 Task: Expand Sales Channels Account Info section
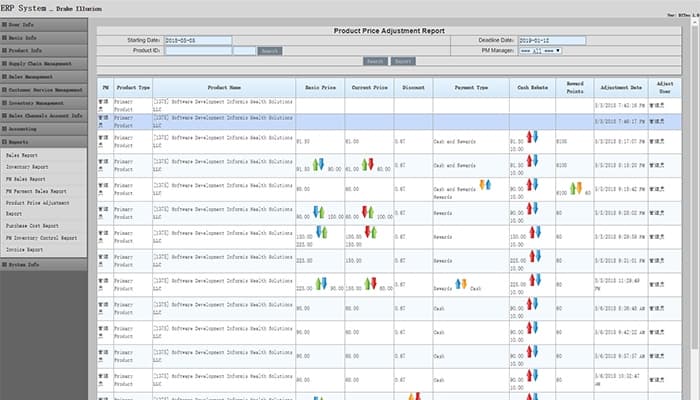(x=44, y=116)
